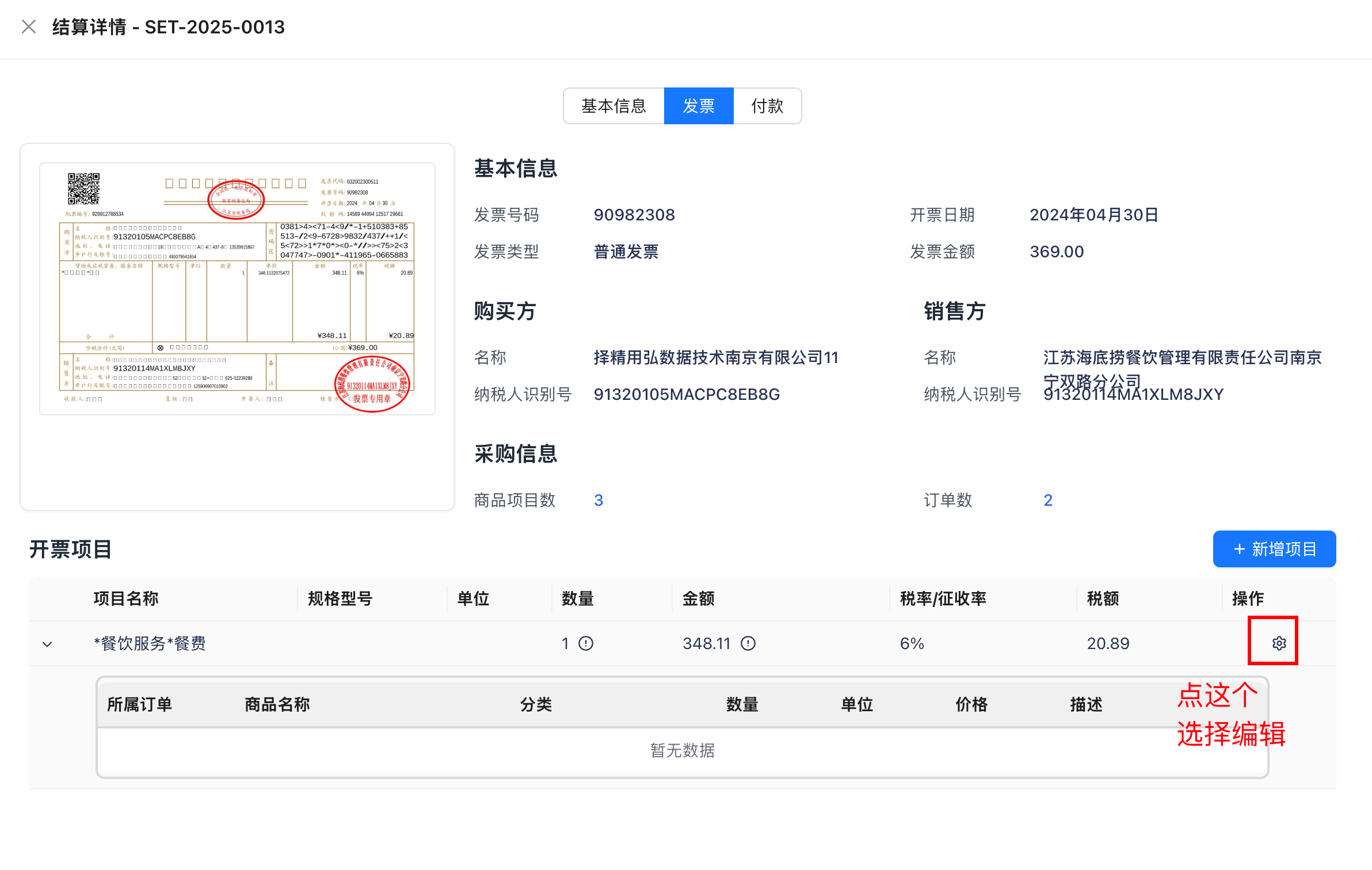1372x870 pixels.
Task: Click the info icon beside amount 348.11
Action: [748, 643]
